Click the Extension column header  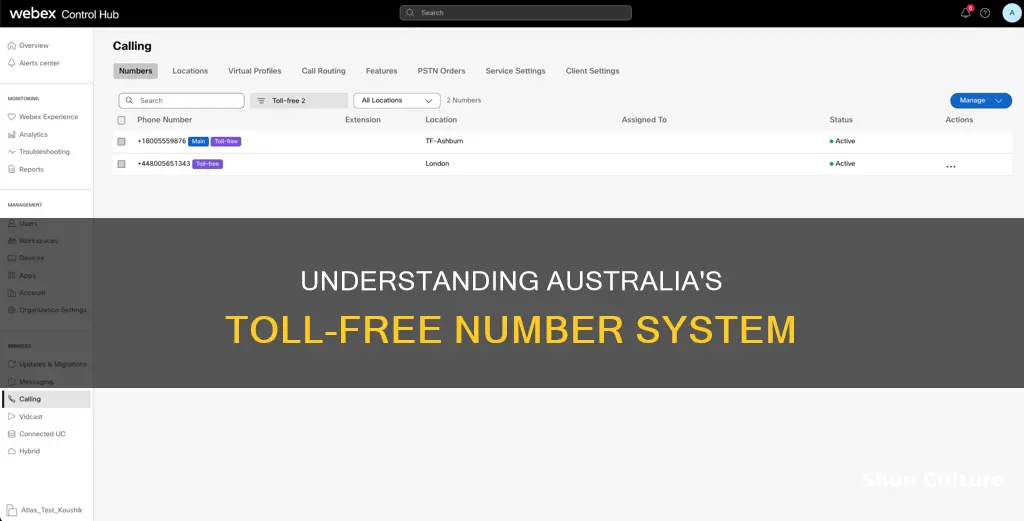click(363, 120)
